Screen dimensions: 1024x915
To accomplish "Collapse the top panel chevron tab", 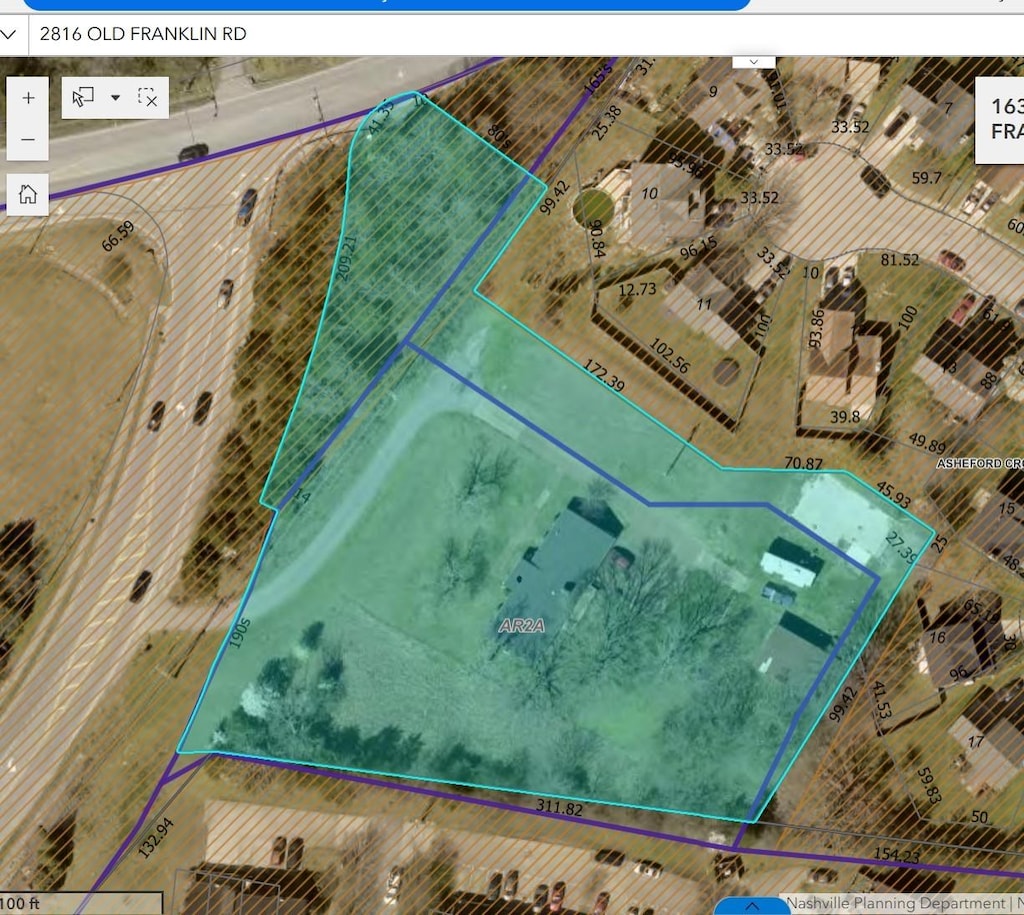I will (754, 62).
